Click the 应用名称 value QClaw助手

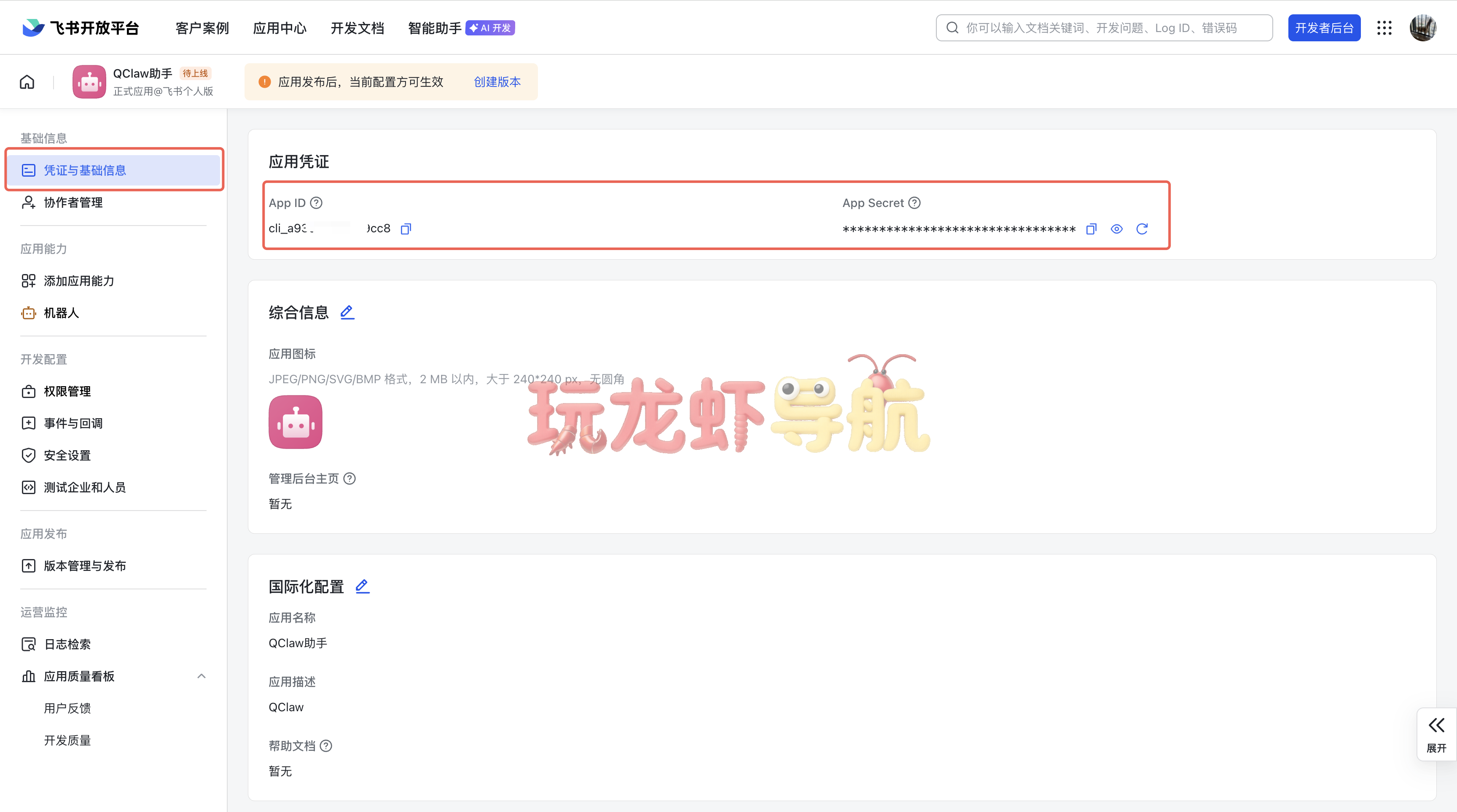pos(298,643)
